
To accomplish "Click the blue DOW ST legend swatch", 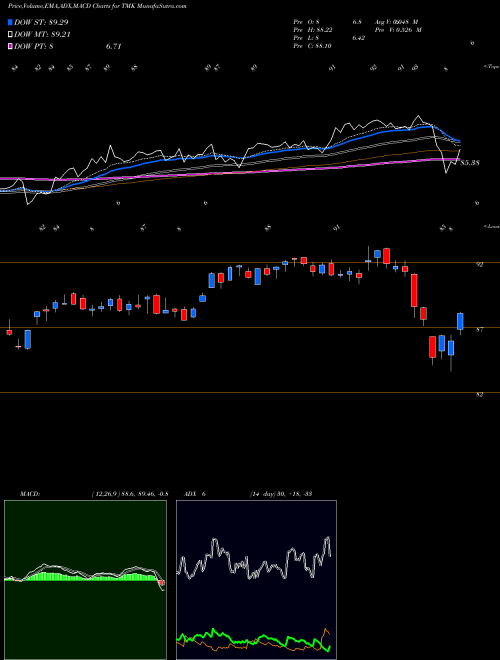I will (x=10, y=22).
